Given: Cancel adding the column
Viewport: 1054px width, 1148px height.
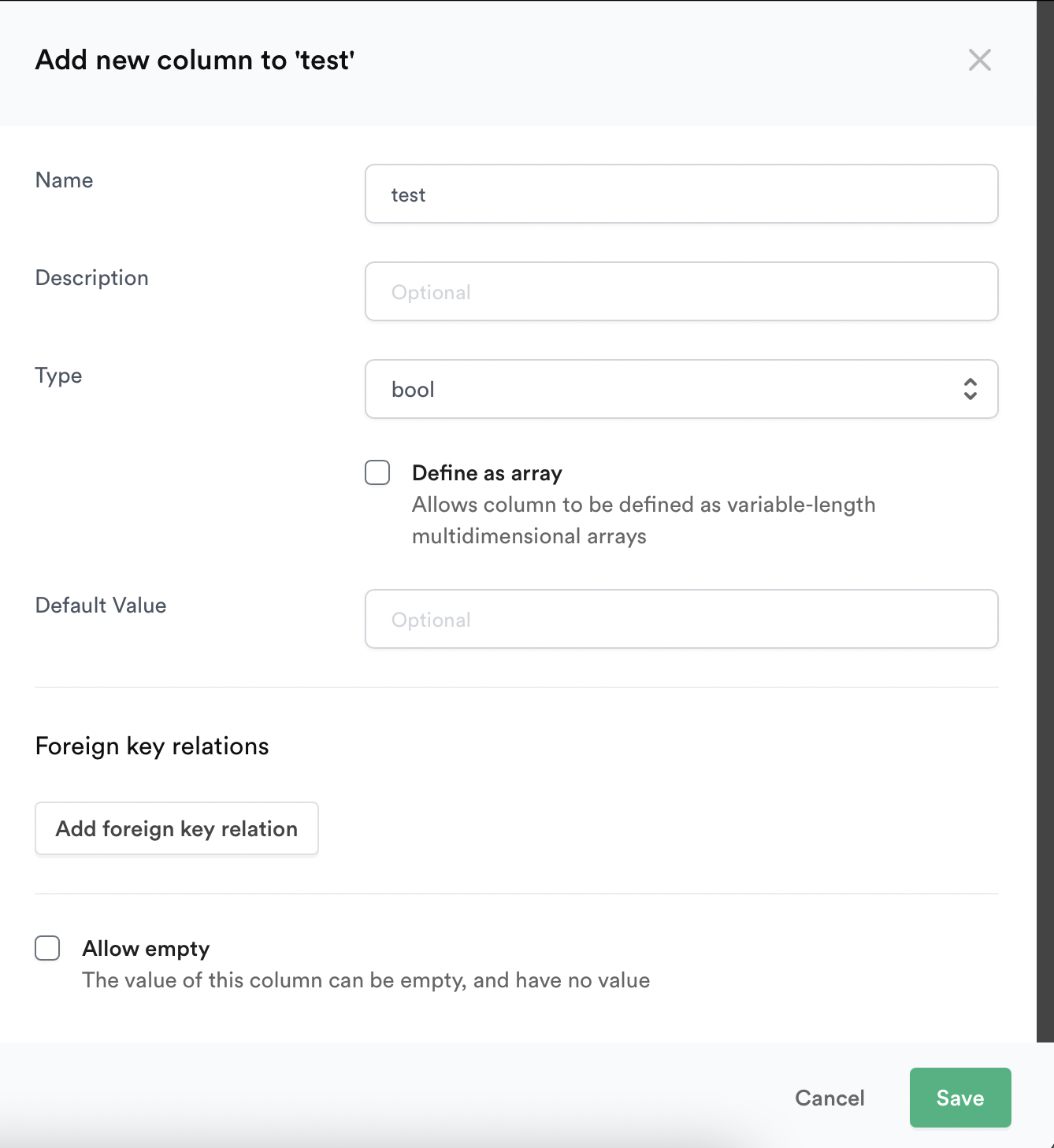Looking at the screenshot, I should [x=829, y=1098].
